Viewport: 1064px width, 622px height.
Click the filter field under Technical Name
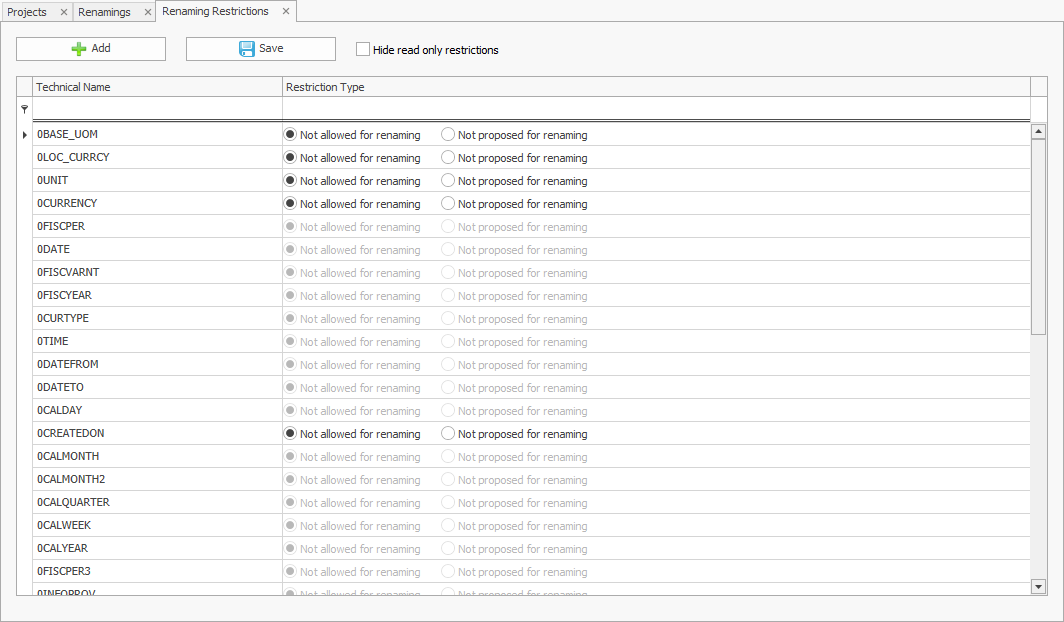pyautogui.click(x=155, y=109)
